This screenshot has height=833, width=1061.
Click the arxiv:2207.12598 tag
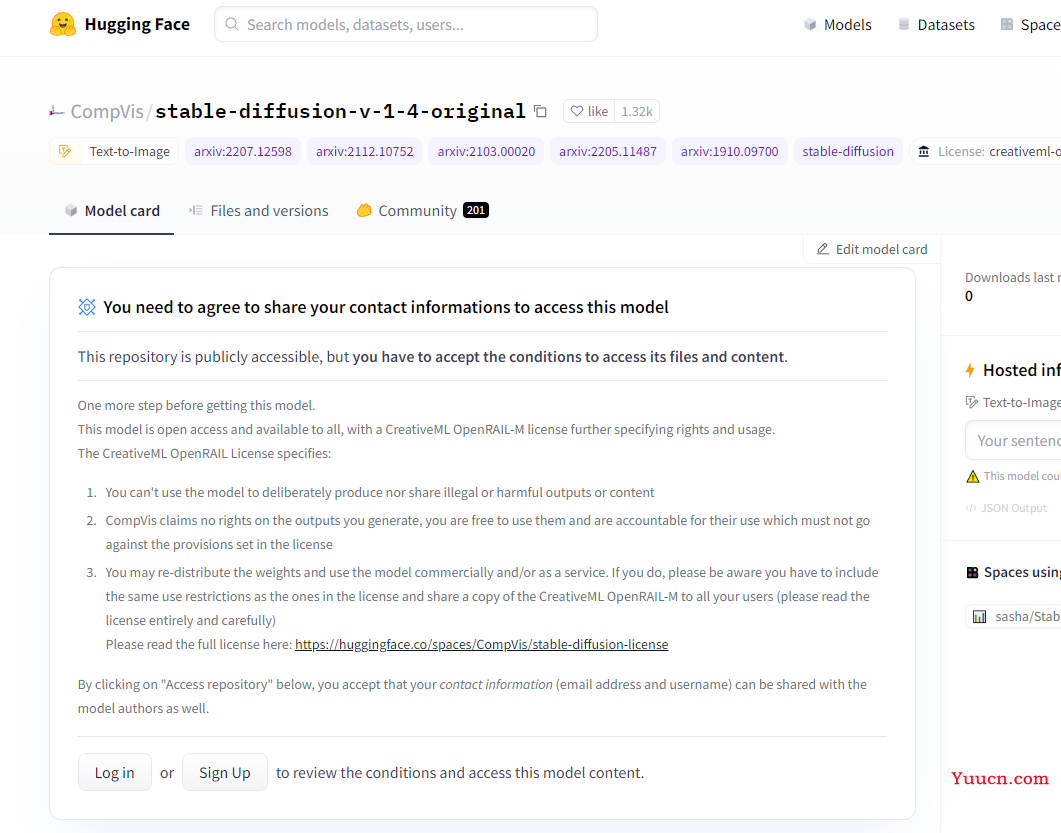(x=243, y=152)
